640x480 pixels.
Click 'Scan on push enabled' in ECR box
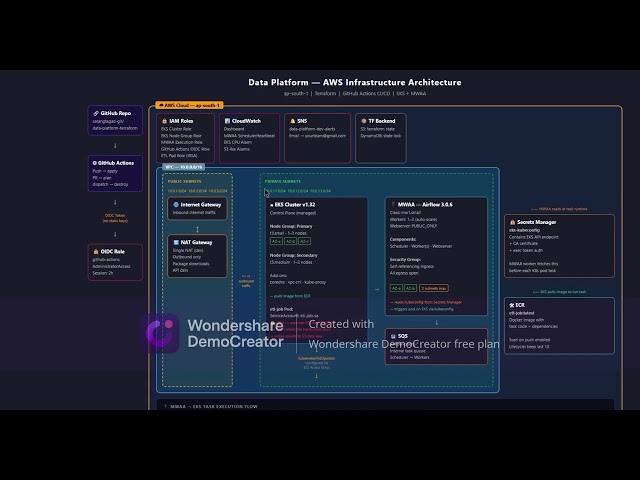[x=529, y=340]
